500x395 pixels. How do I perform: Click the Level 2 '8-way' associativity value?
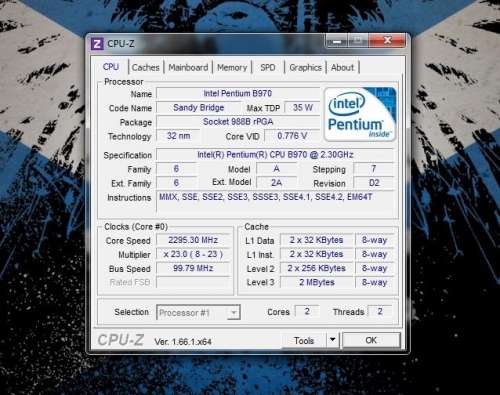pyautogui.click(x=374, y=268)
